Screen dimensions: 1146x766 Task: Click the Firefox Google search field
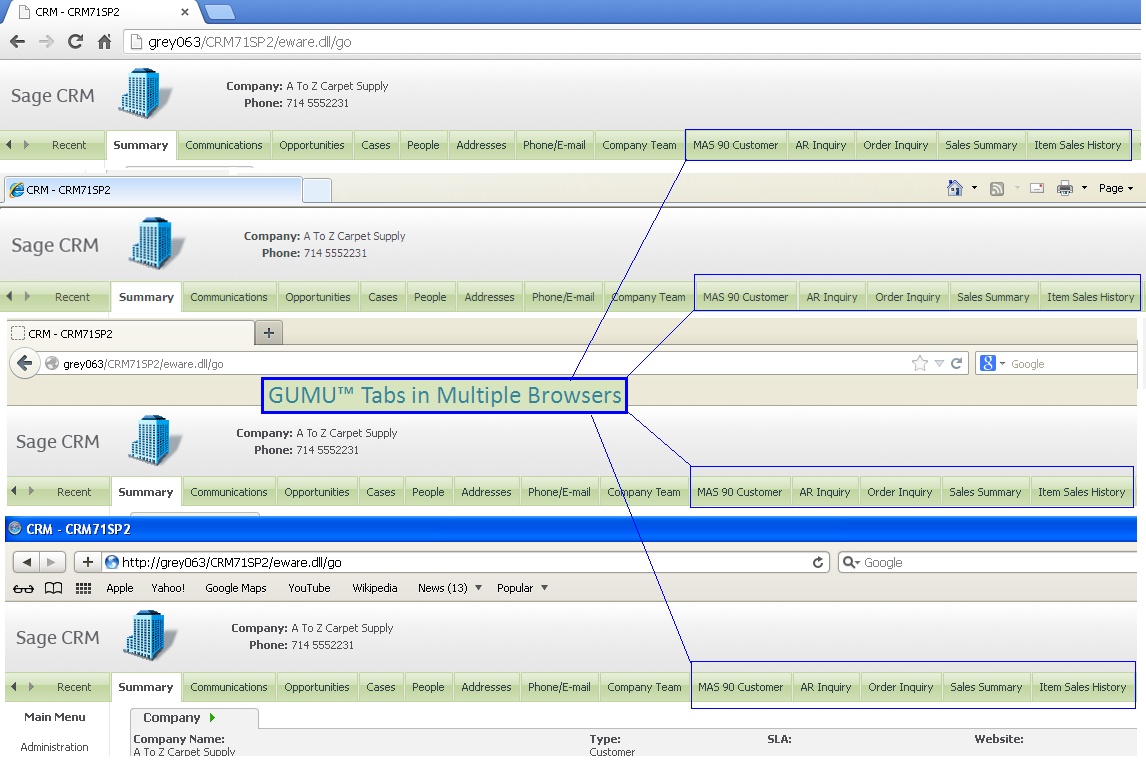point(1072,363)
